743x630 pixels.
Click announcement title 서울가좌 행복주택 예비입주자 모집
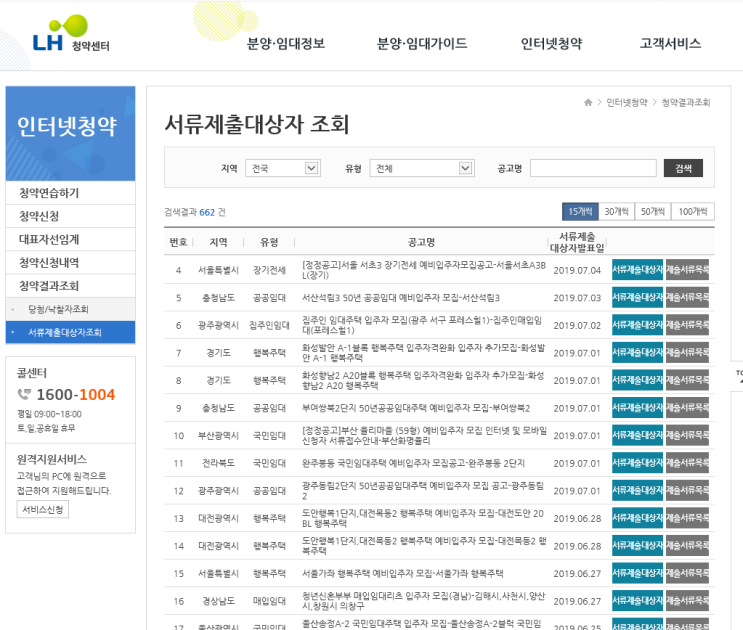pos(403,574)
